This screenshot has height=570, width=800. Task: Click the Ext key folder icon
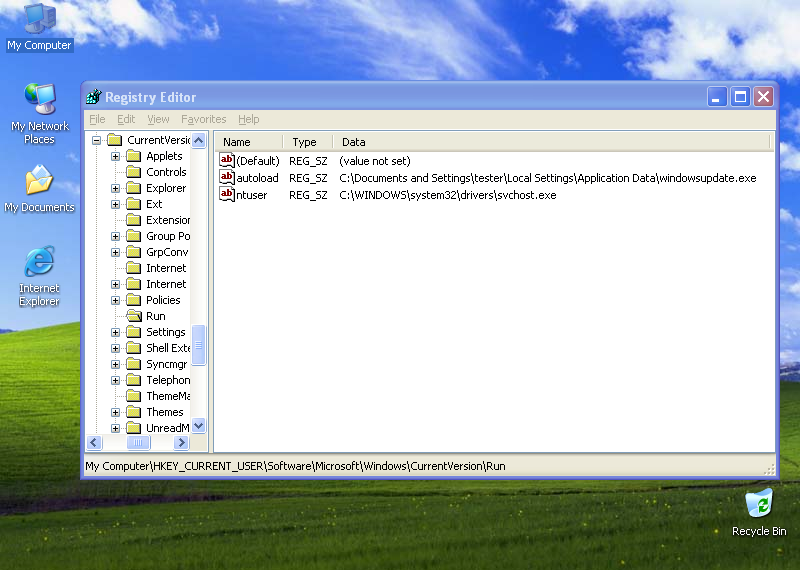tap(134, 204)
